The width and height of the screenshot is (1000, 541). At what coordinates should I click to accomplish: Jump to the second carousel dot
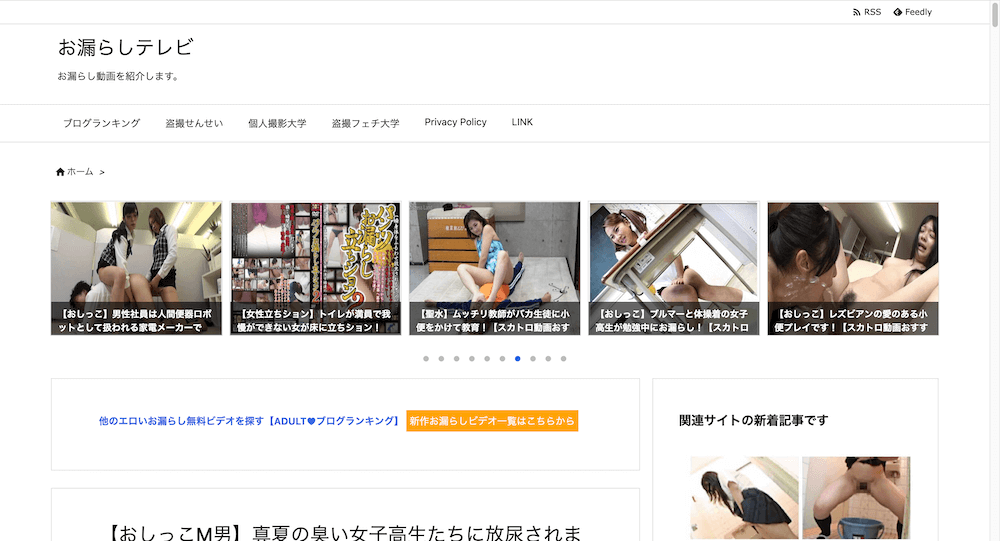point(441,358)
